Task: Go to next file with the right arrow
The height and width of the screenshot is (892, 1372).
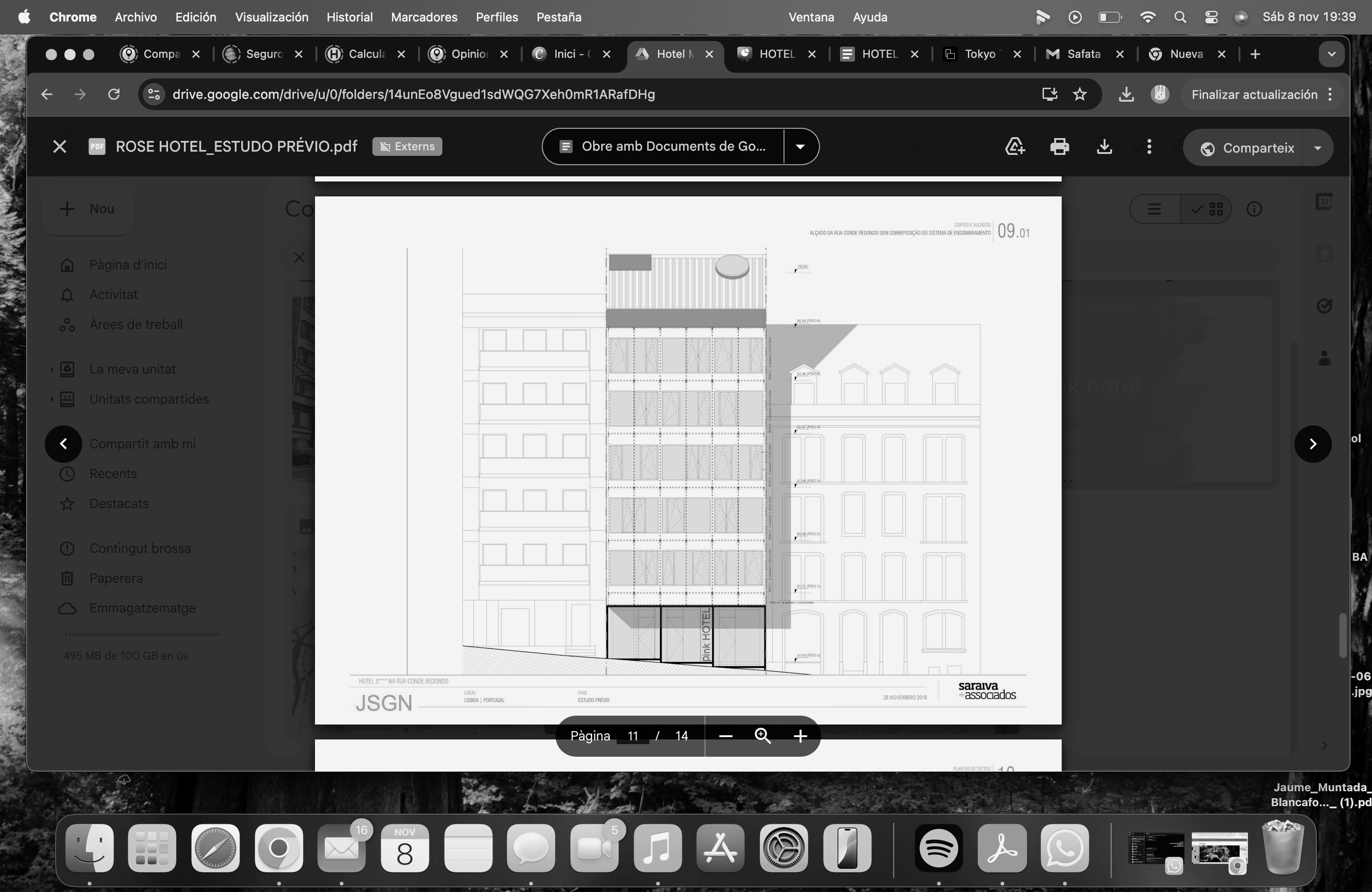Action: click(1313, 444)
